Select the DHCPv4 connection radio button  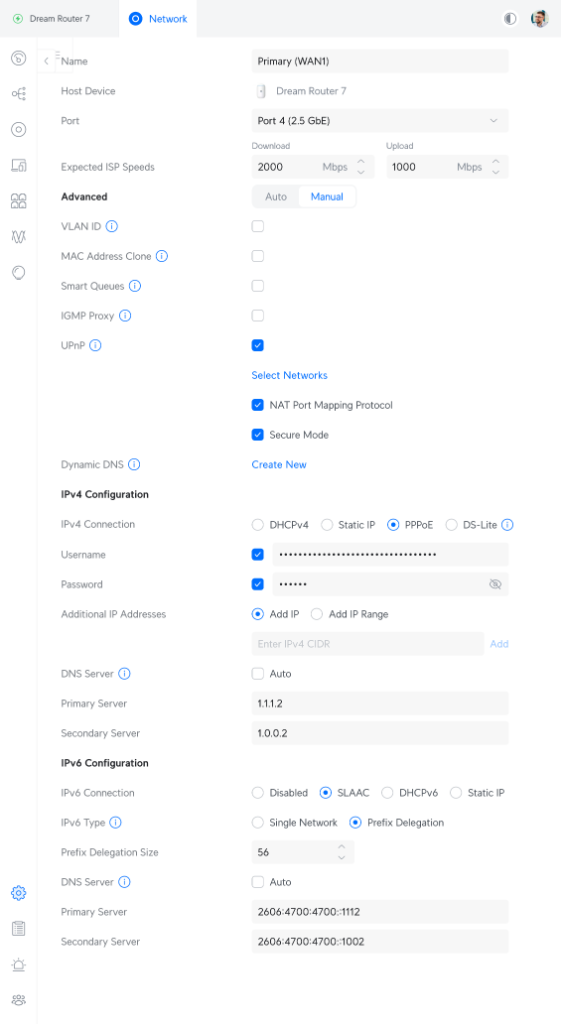point(258,524)
